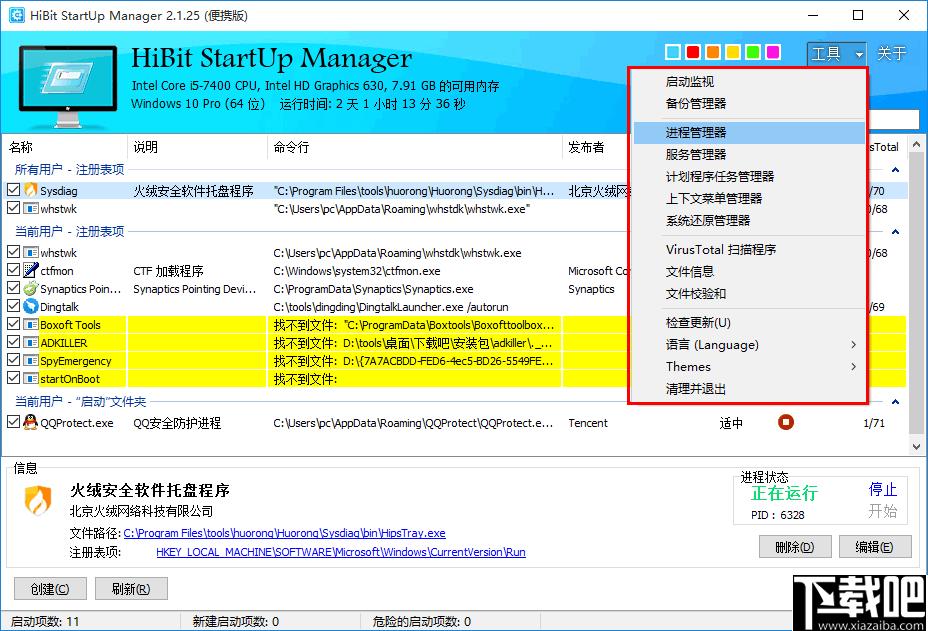Pick the light blue theme color swatch
The image size is (928, 631).
click(x=673, y=52)
